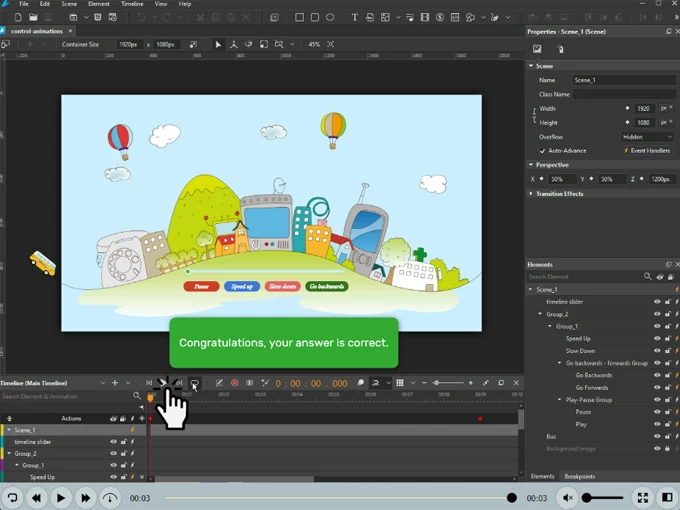Collapse the Play-Pause Group in Elements
Screen dimensions: 680x510
(560, 400)
